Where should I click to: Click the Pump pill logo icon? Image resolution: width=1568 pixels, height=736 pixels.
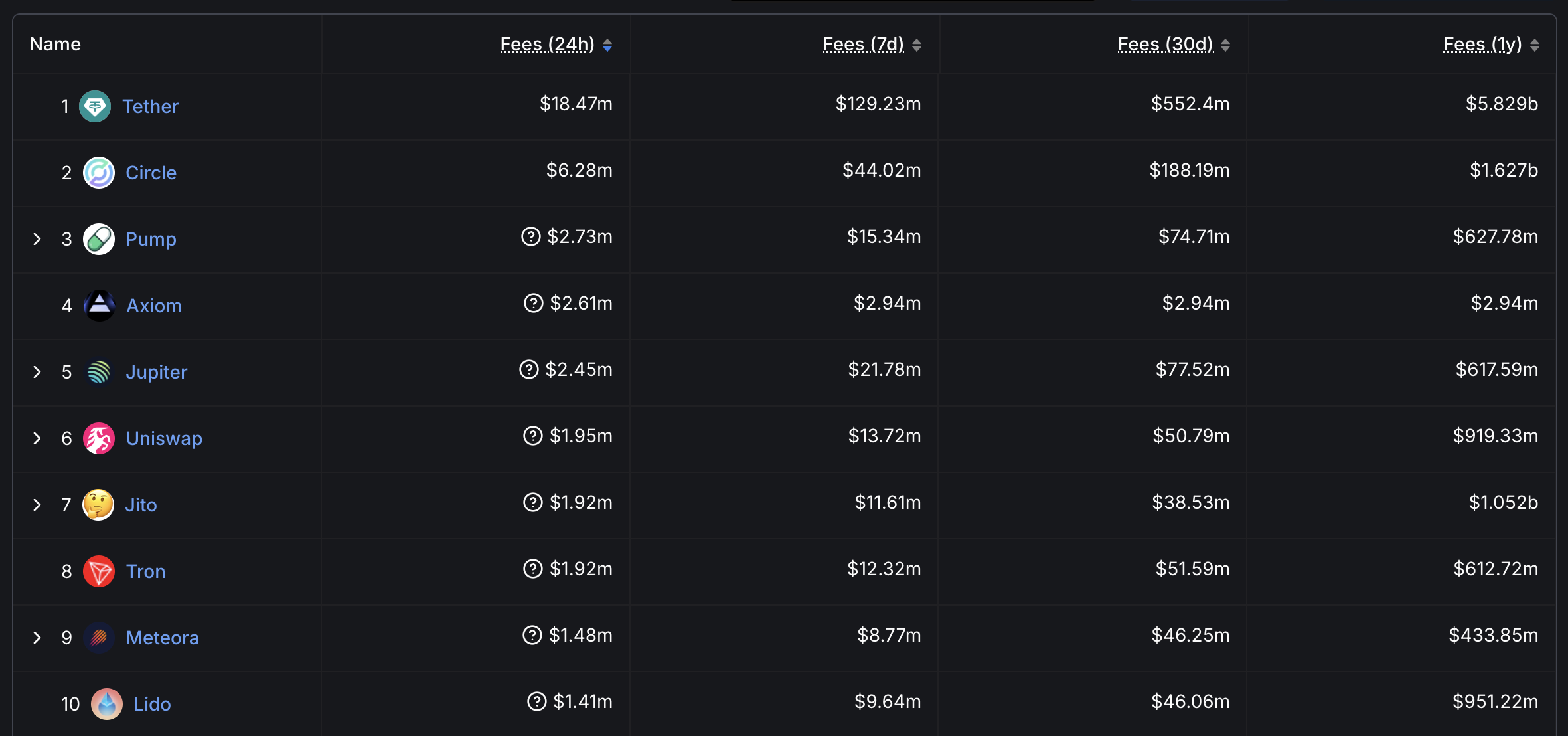[99, 239]
